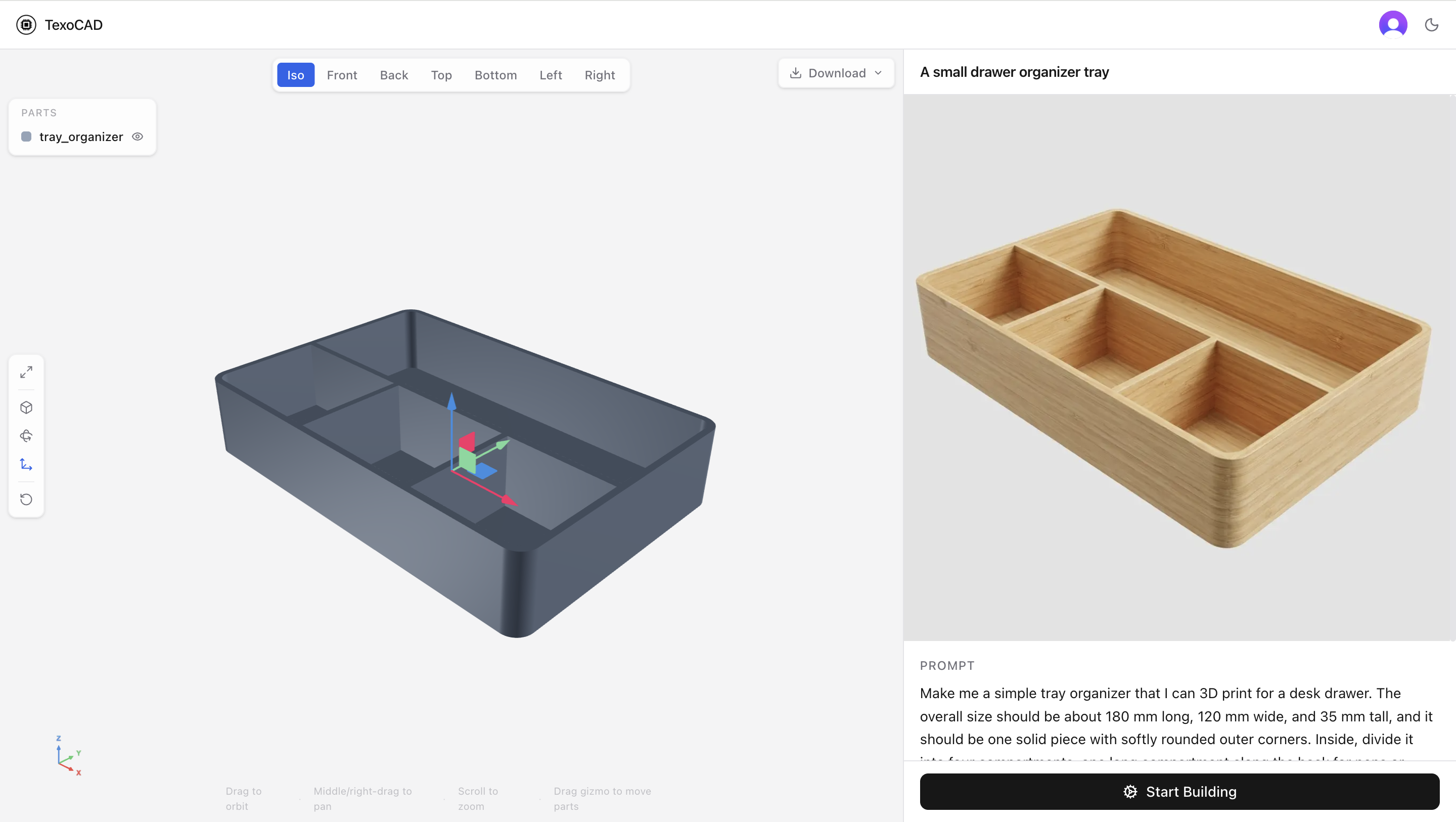Select the Bottom view tab
This screenshot has width=1456, height=822.
[495, 75]
